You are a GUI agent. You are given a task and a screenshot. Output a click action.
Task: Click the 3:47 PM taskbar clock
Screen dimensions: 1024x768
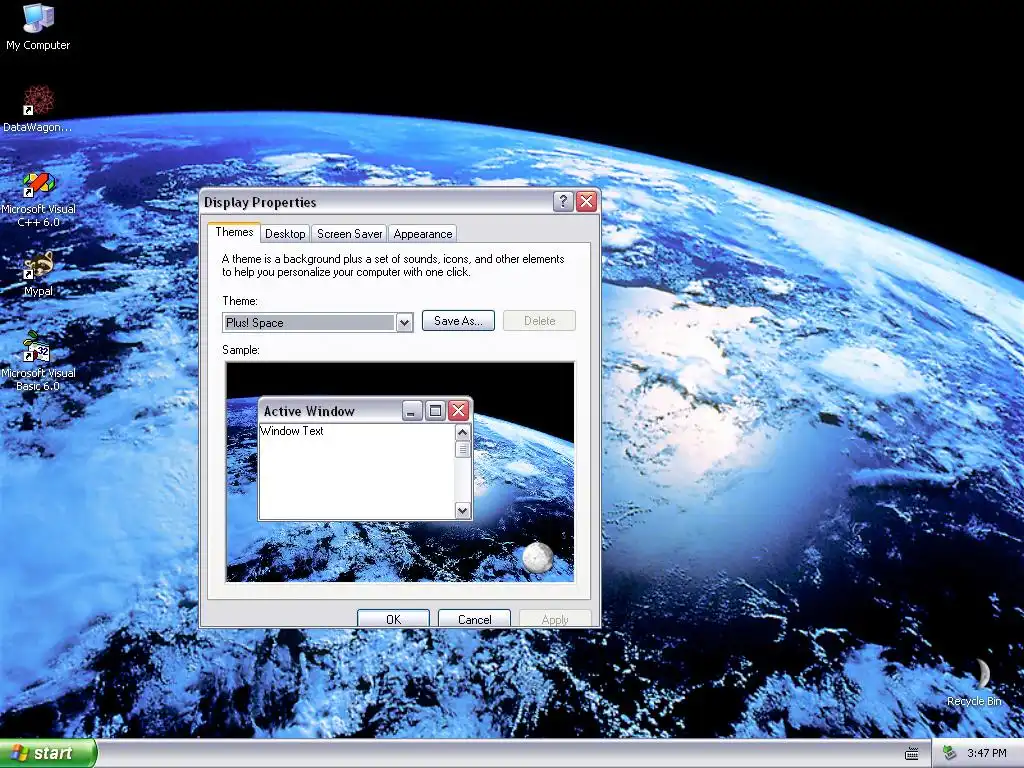987,754
